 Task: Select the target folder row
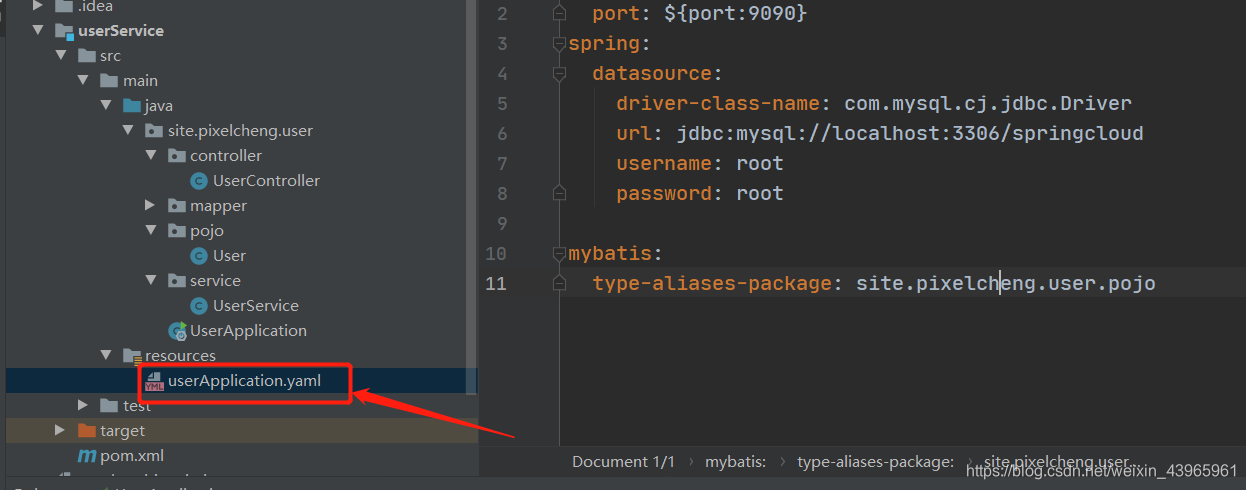click(x=241, y=430)
